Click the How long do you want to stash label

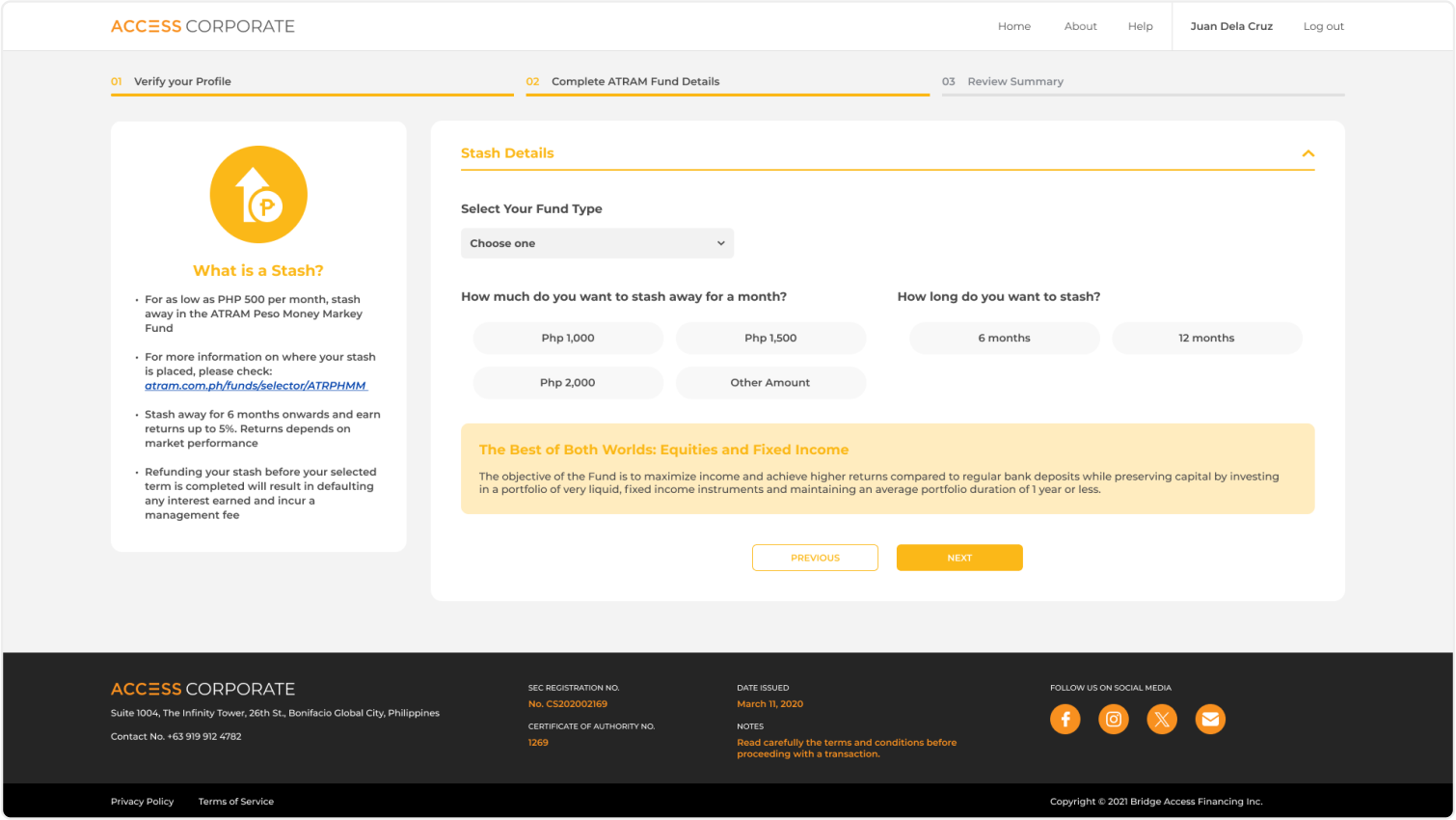(x=999, y=296)
